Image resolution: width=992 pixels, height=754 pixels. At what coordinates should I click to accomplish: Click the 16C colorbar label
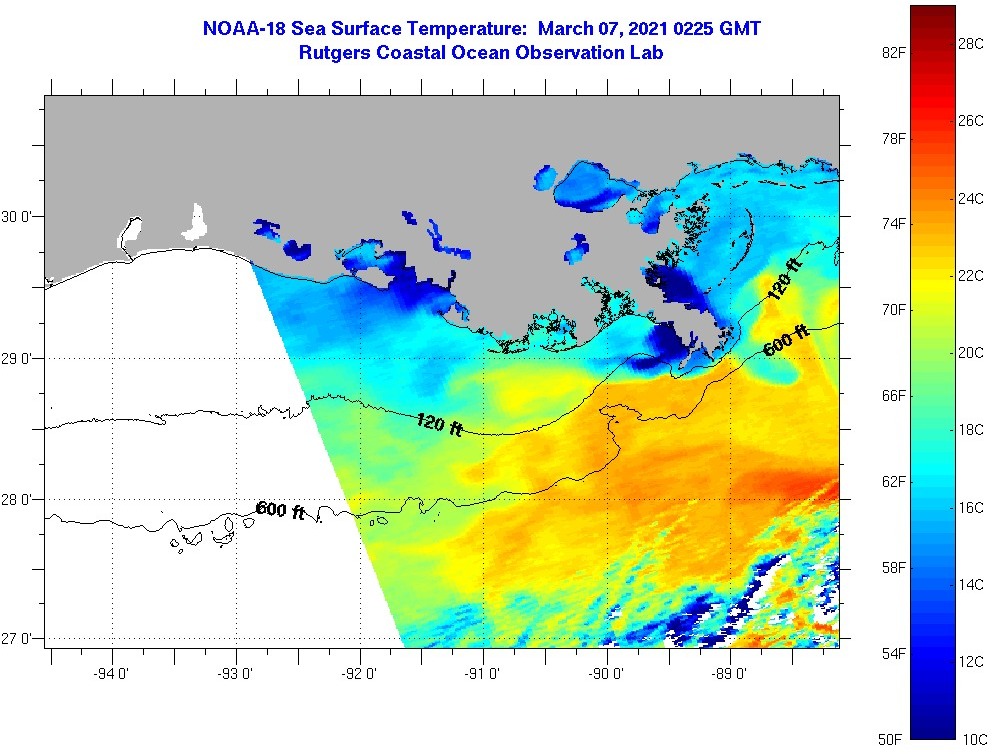click(x=971, y=508)
